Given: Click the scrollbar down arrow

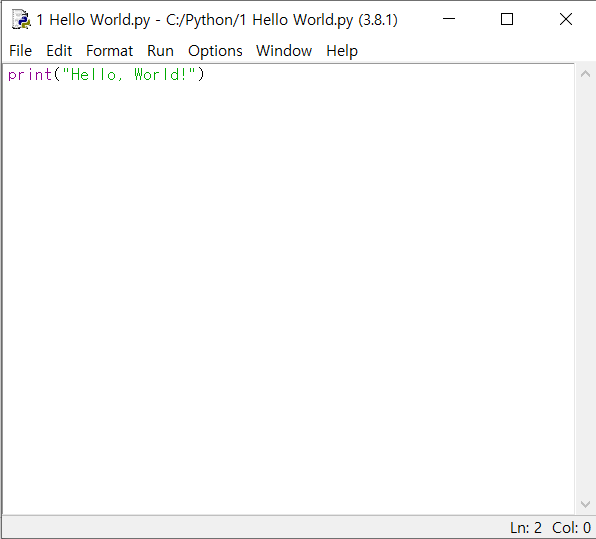Looking at the screenshot, I should [585, 504].
